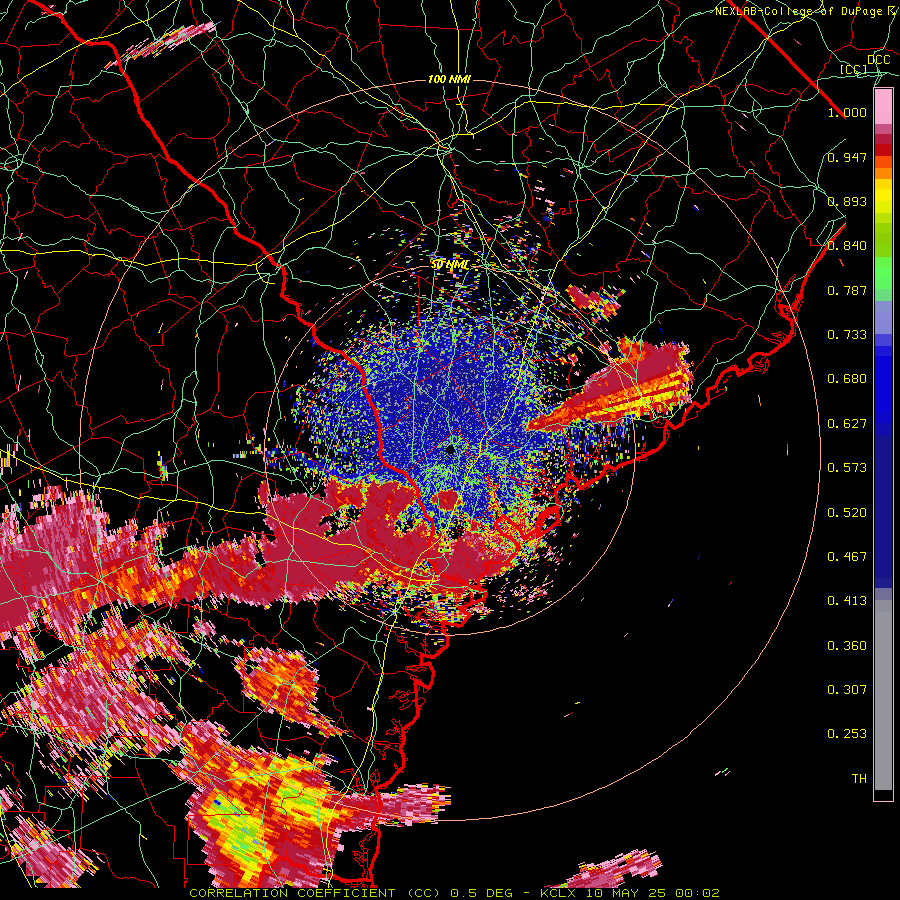Click the TH label at scale bottom

tap(859, 779)
